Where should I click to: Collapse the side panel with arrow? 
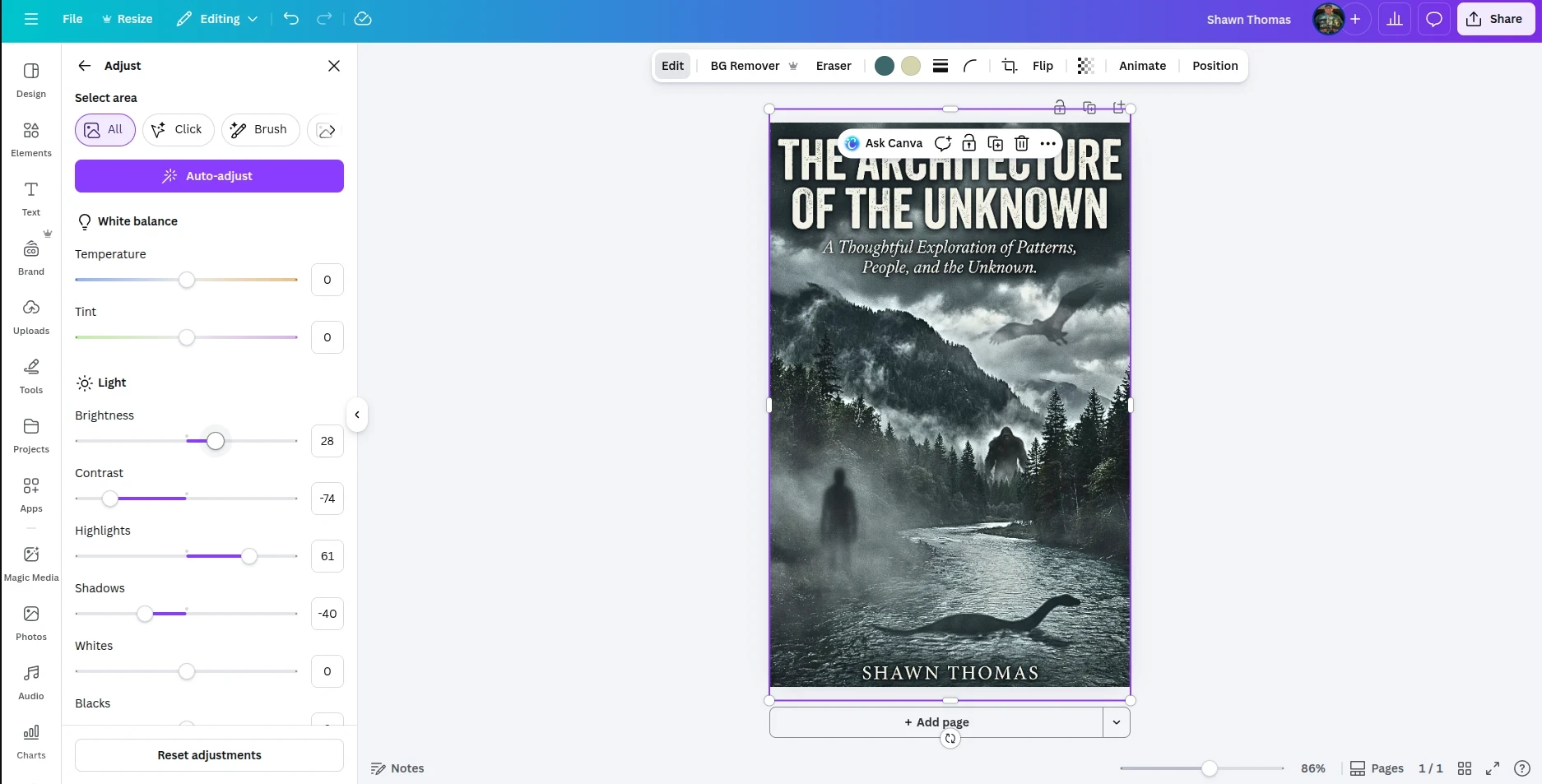pos(357,415)
